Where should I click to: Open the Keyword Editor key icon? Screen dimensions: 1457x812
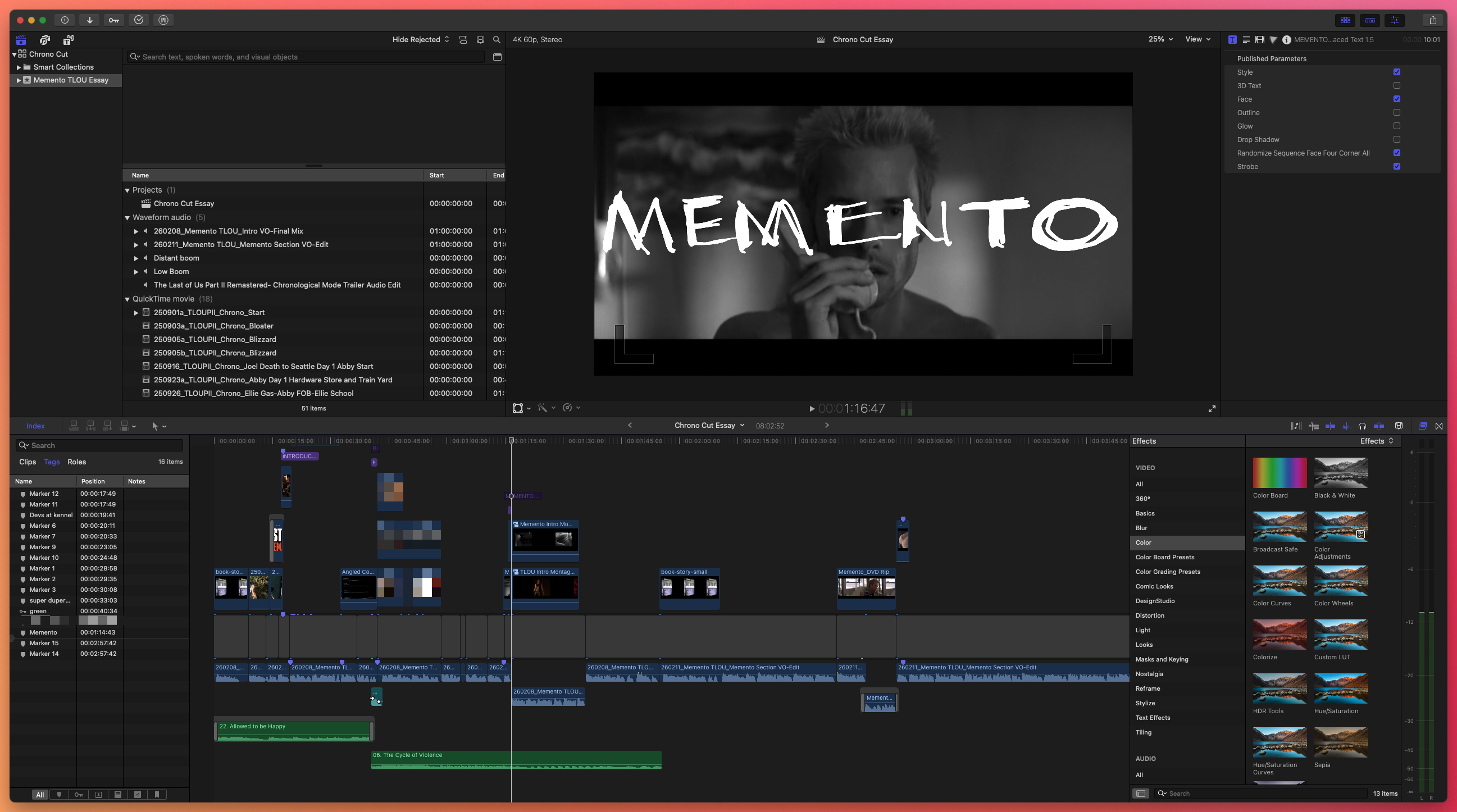[x=113, y=20]
